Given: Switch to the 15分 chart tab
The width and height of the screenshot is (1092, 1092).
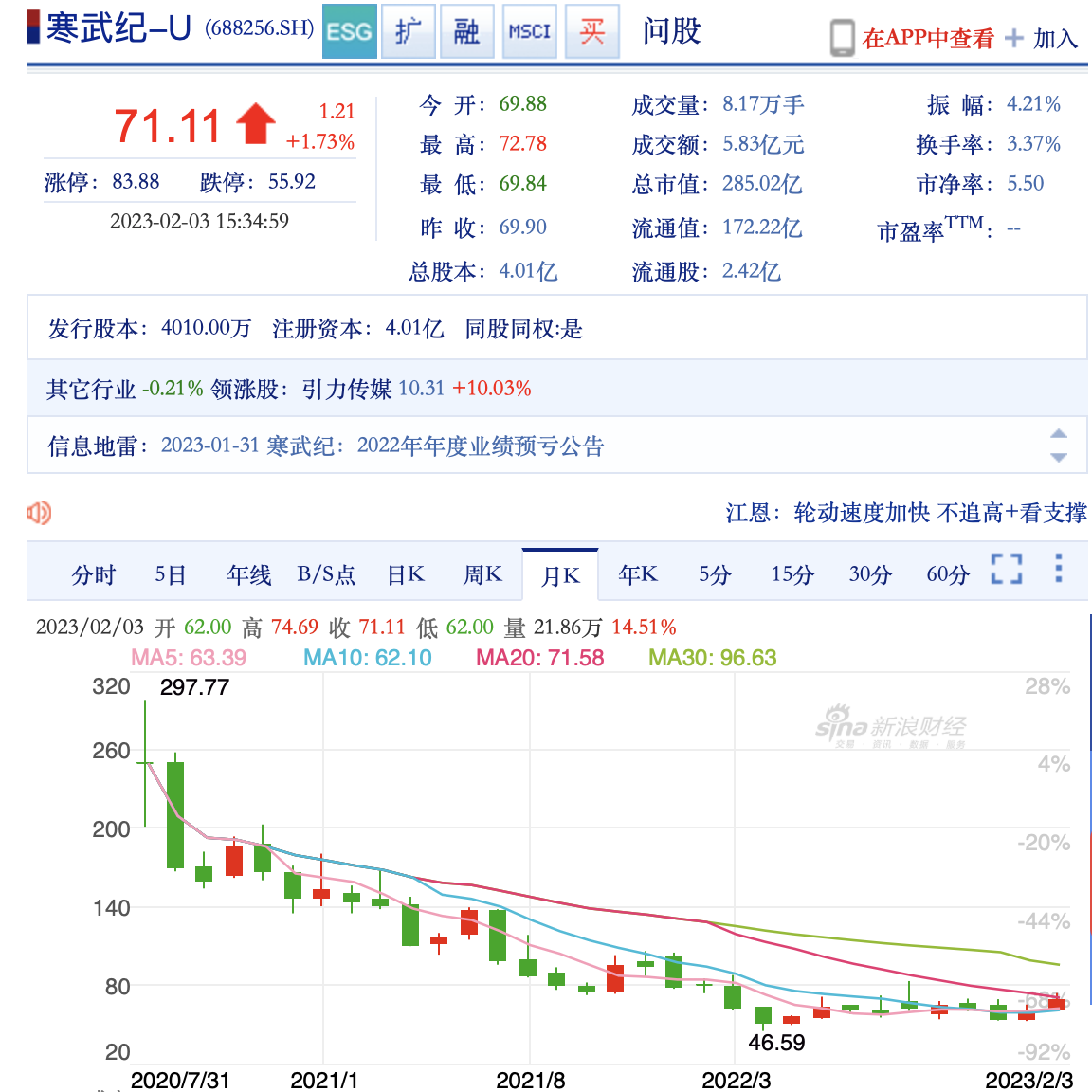Looking at the screenshot, I should (x=792, y=575).
